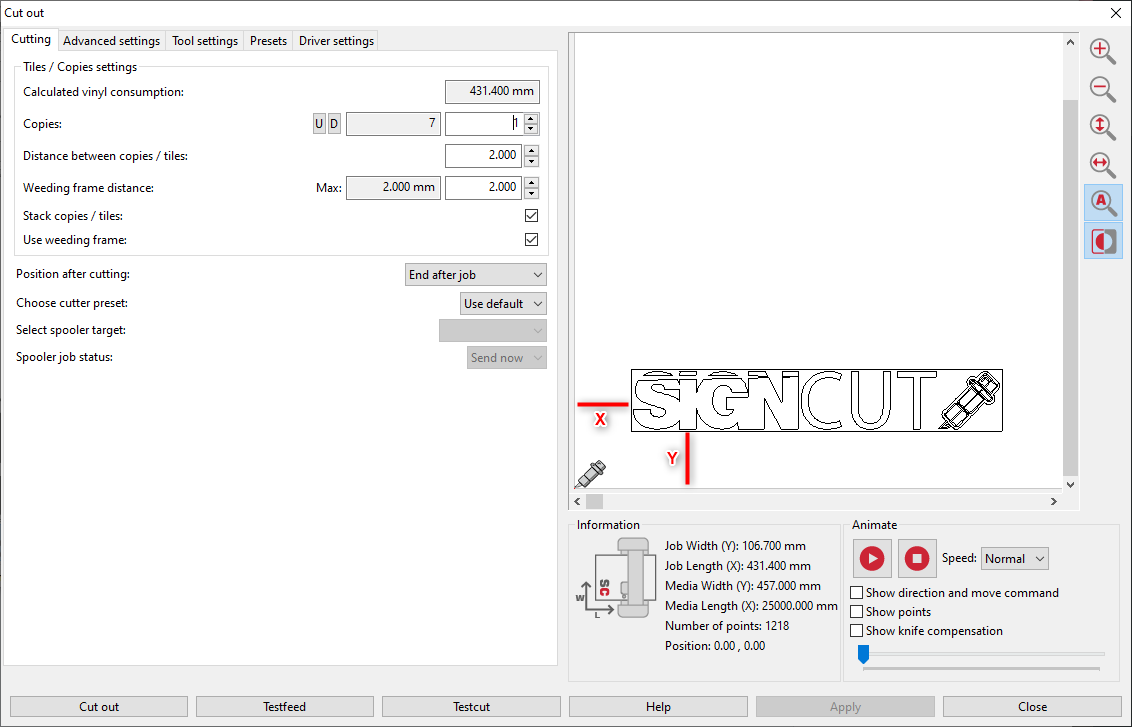The width and height of the screenshot is (1132, 727).
Task: Click the Apply button
Action: 845,707
